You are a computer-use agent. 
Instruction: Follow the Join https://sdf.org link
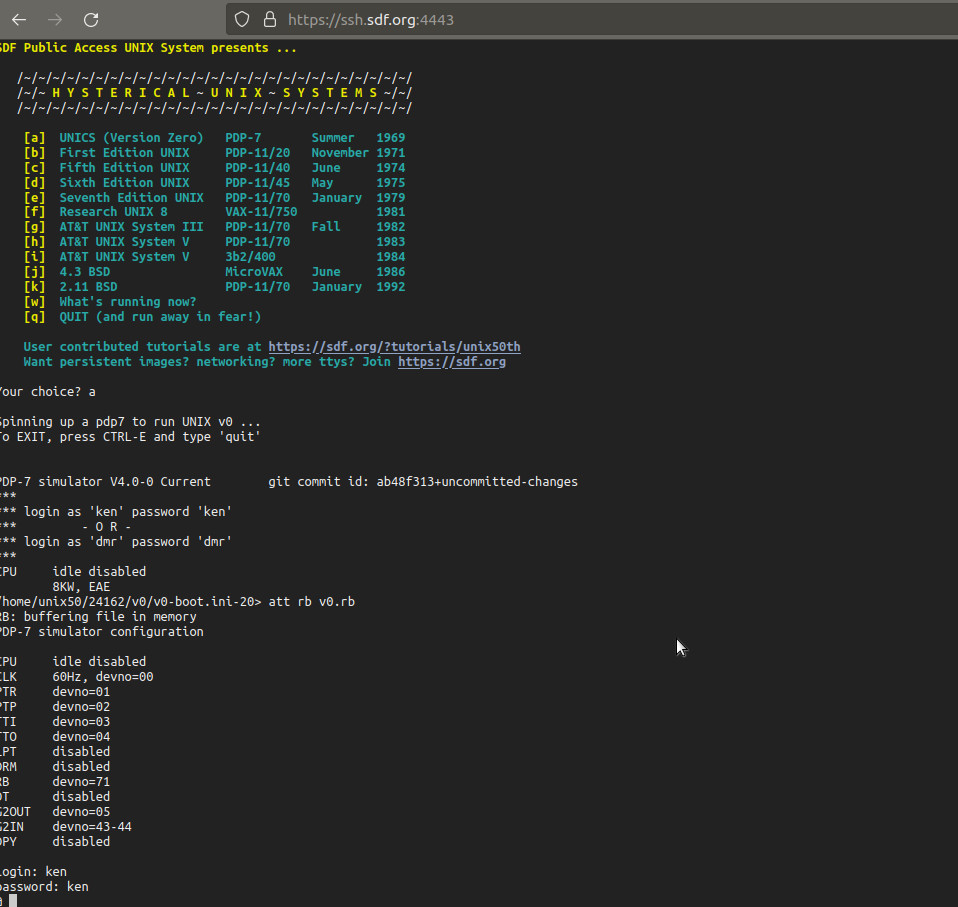pyautogui.click(x=451, y=362)
